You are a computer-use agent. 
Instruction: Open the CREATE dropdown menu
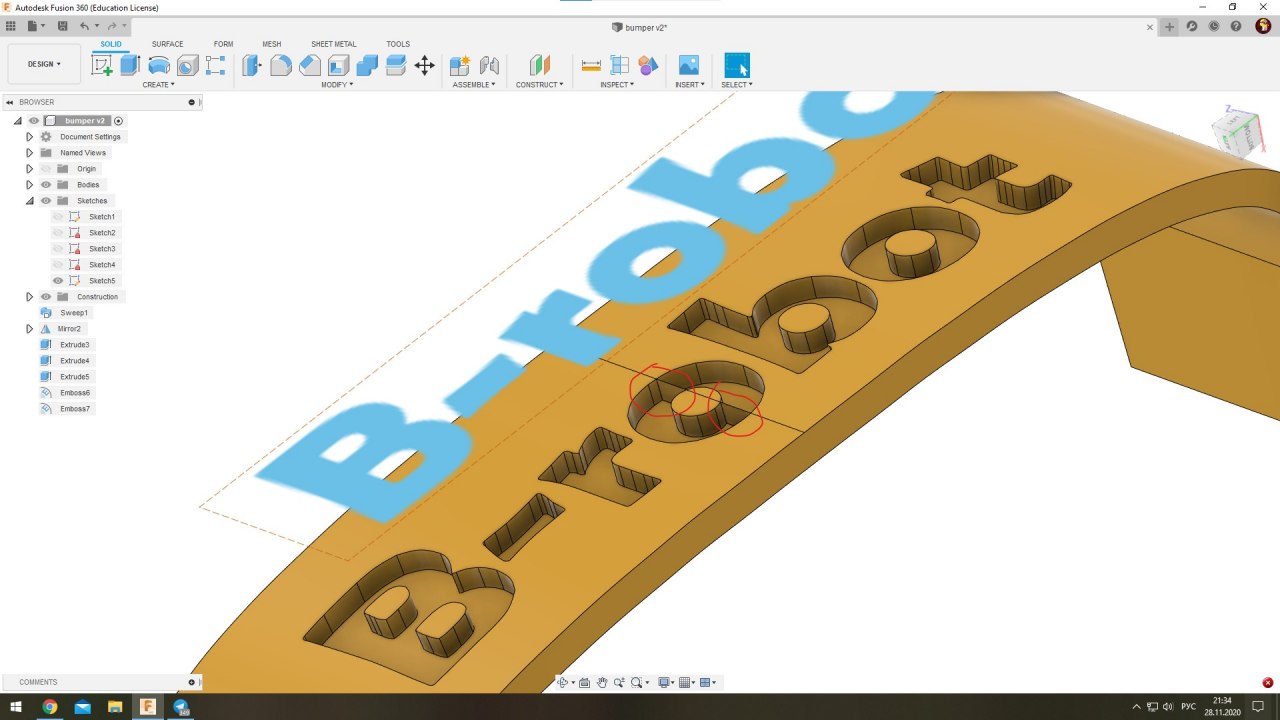pyautogui.click(x=158, y=85)
